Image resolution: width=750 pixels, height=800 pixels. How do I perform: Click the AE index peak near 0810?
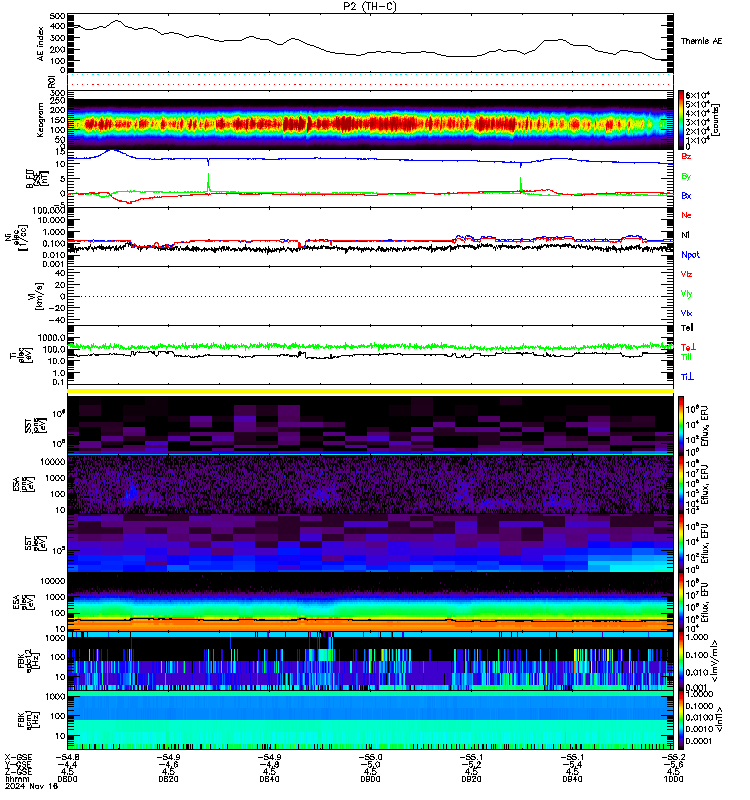[117, 21]
